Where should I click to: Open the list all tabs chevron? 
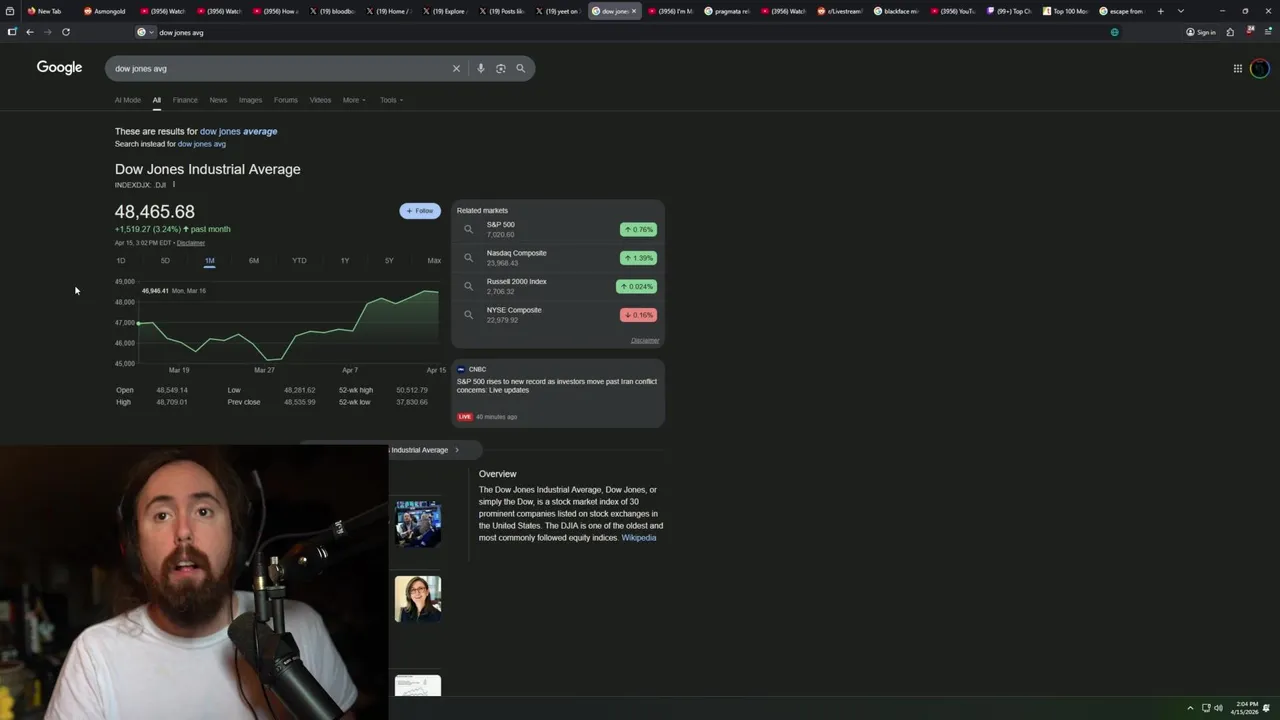pos(1181,11)
